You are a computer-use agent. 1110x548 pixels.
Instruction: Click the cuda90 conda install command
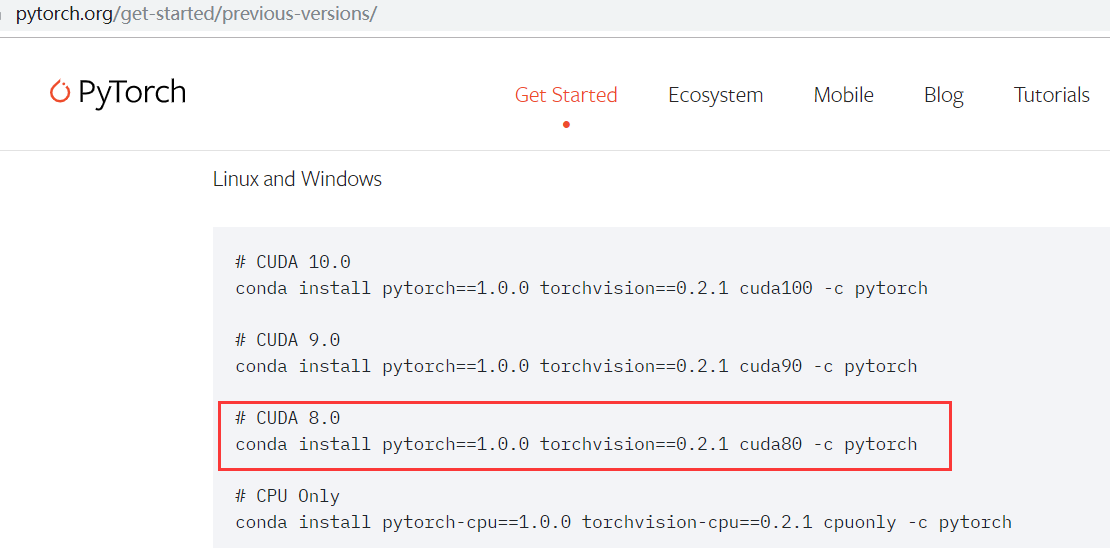point(576,367)
